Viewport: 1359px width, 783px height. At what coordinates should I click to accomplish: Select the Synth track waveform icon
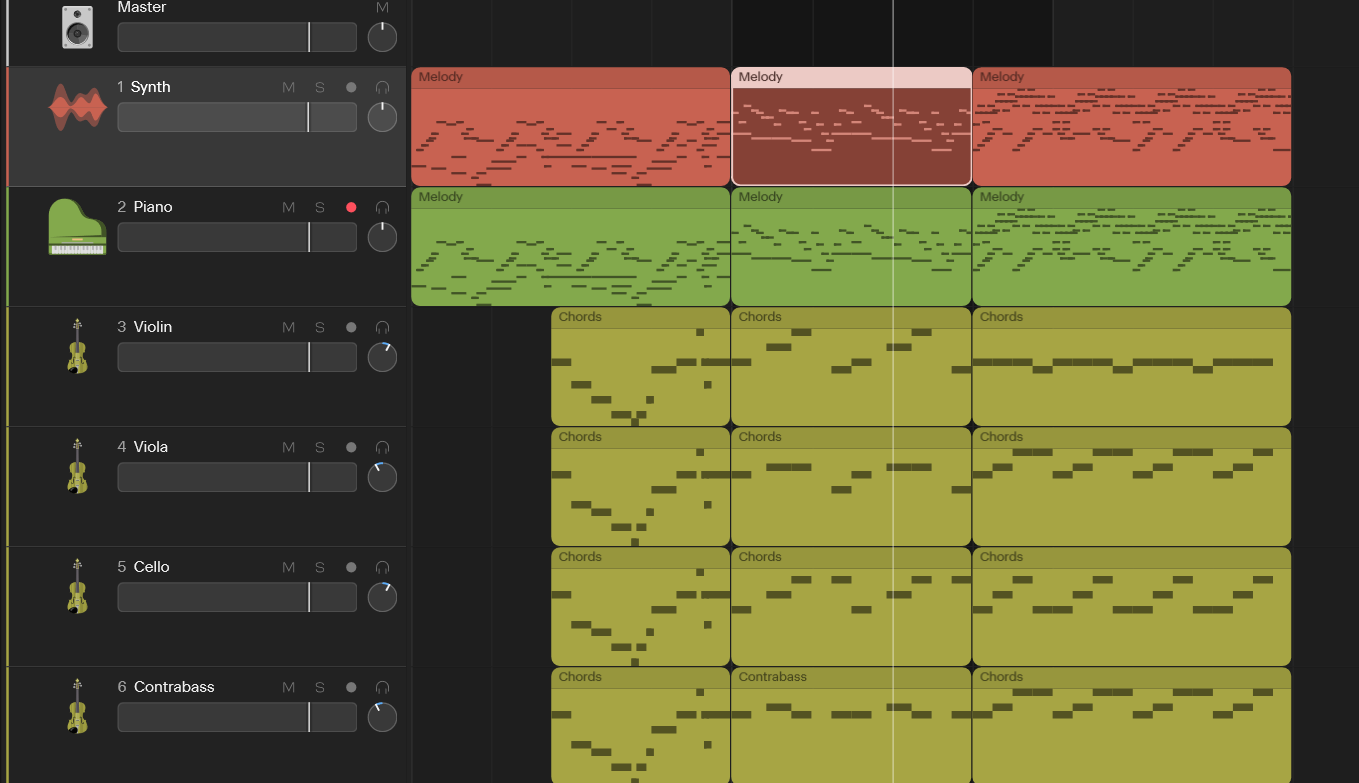point(78,108)
